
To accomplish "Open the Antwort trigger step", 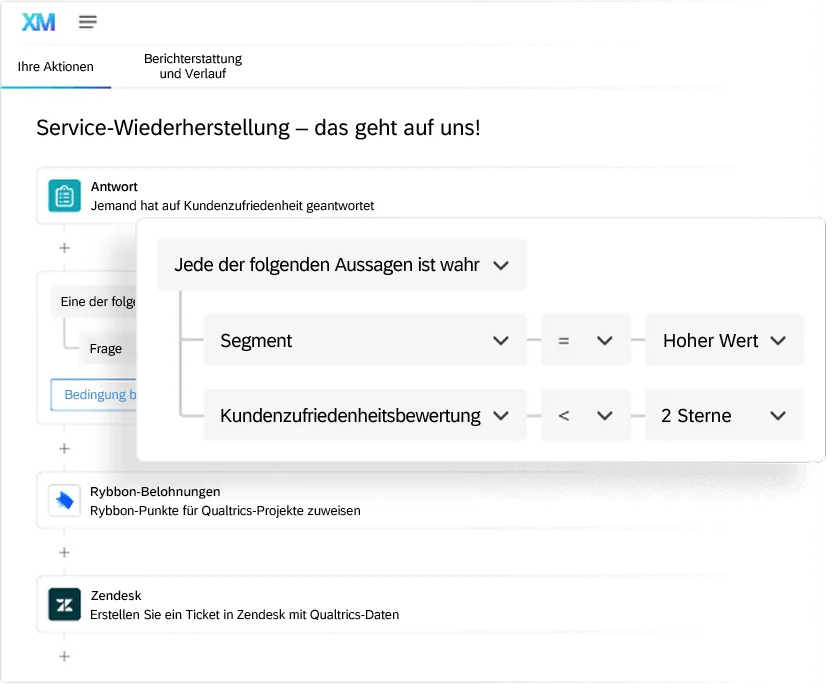I will 383,196.
